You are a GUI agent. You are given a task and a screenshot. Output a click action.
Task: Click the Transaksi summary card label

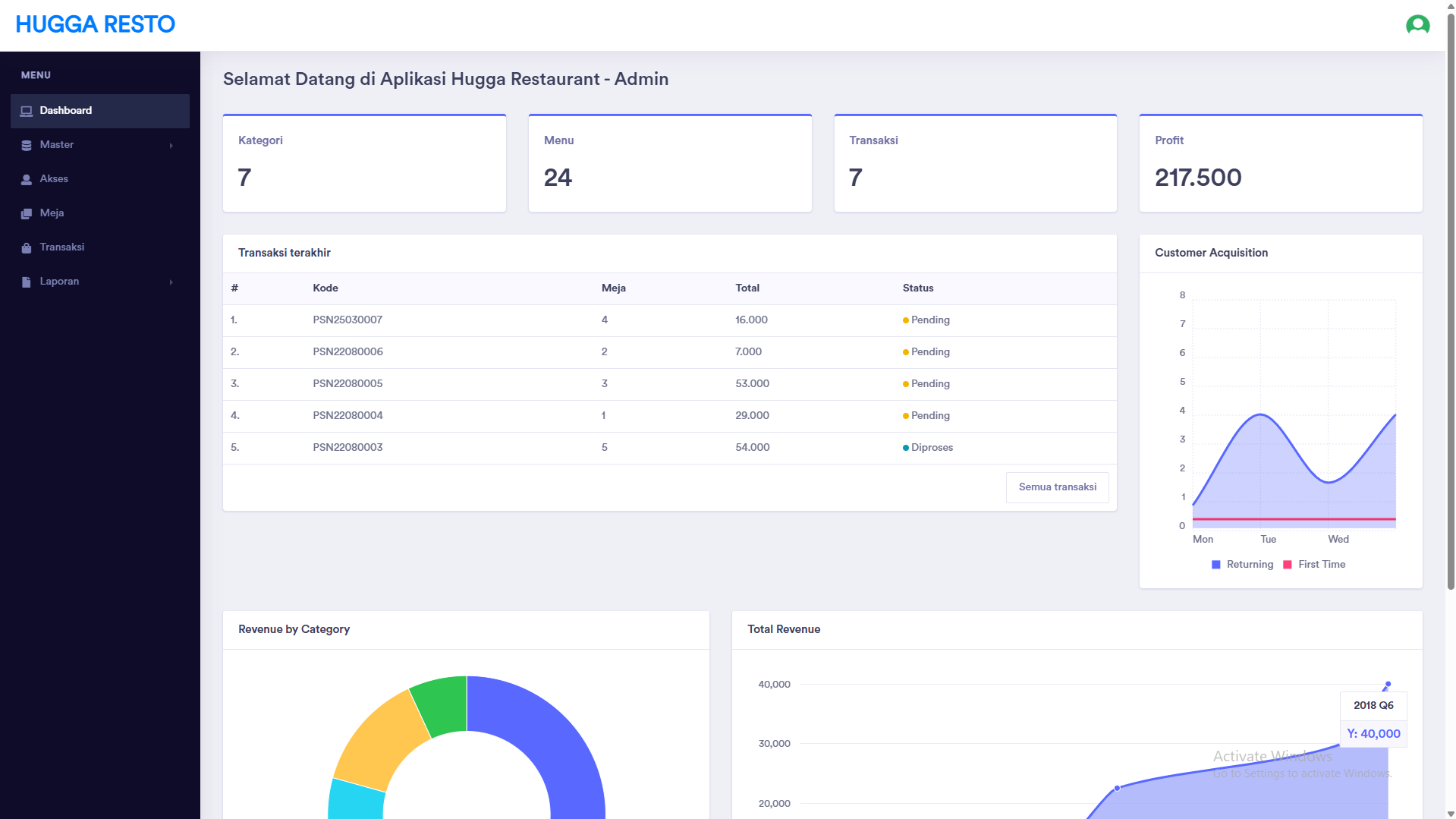[x=873, y=140]
